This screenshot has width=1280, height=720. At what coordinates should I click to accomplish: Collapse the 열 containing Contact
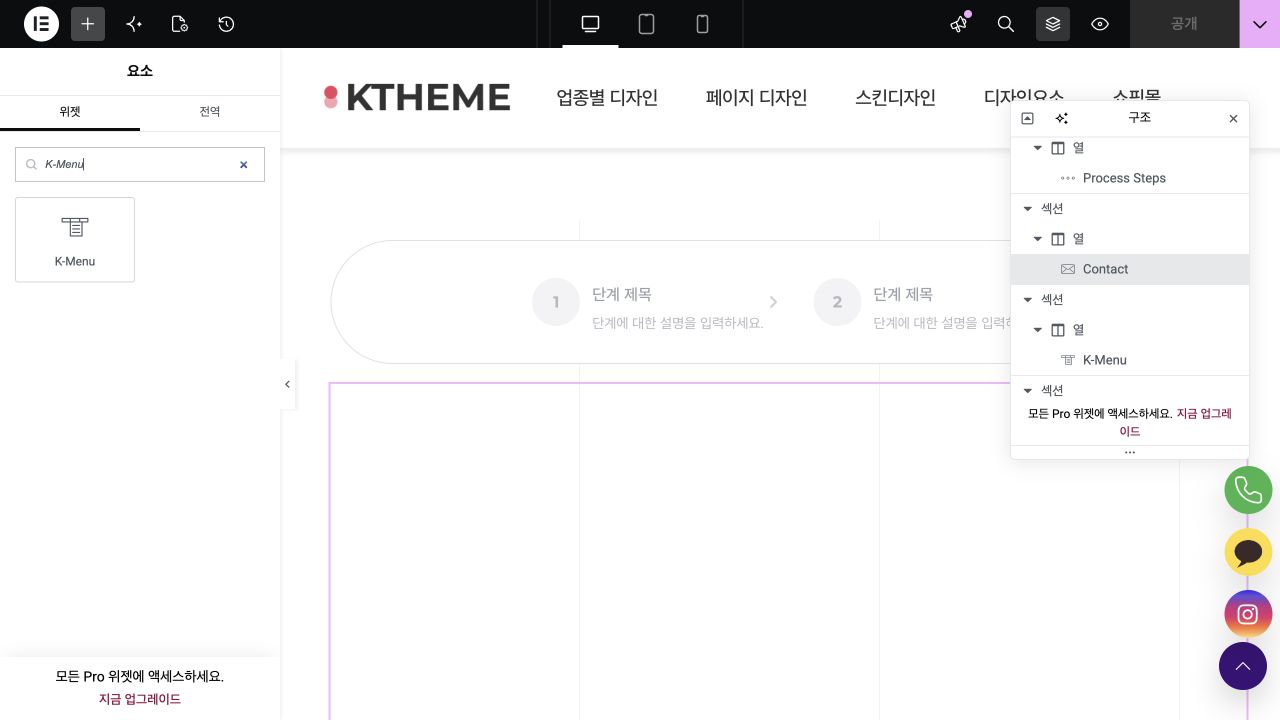point(1038,239)
